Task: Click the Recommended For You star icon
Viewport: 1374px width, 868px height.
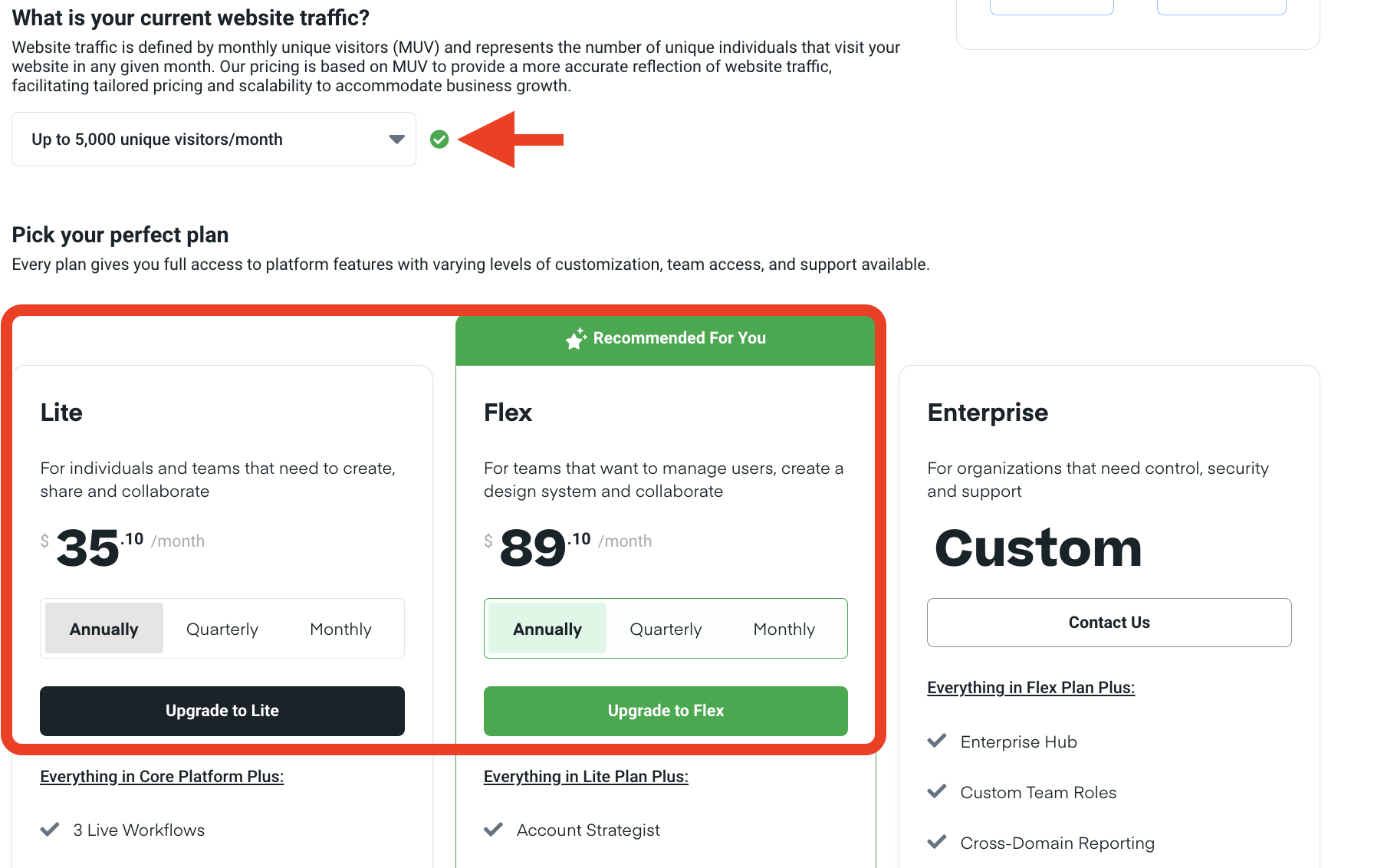Action: (x=576, y=338)
